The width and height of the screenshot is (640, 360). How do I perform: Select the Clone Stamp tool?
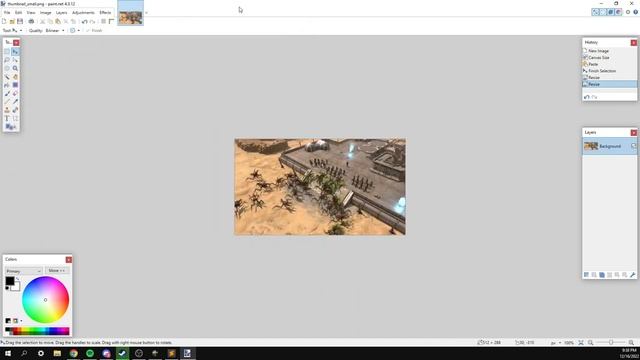point(7,110)
